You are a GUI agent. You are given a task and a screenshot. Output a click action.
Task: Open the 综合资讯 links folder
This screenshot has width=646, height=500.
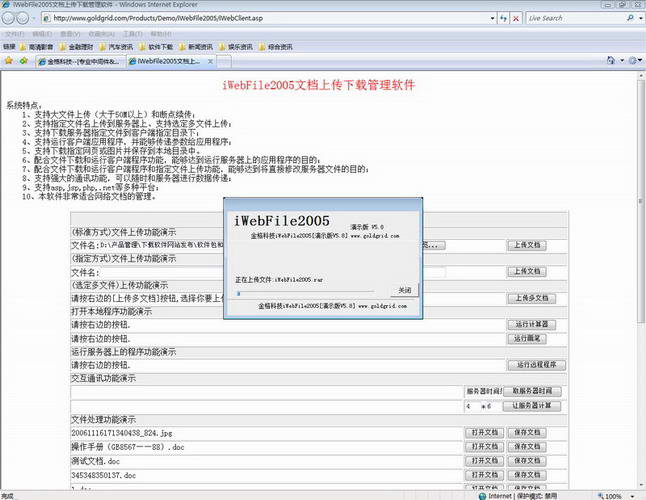click(276, 47)
